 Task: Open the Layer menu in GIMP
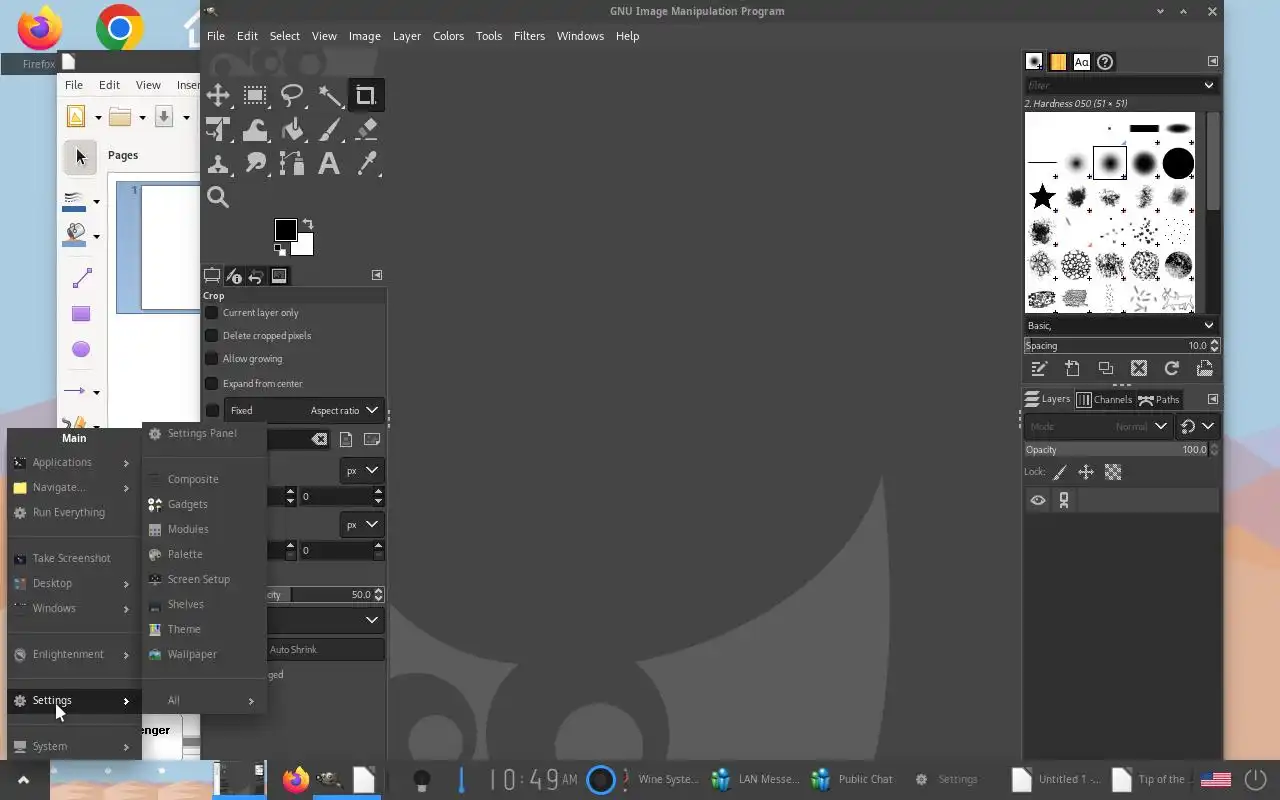click(x=406, y=36)
